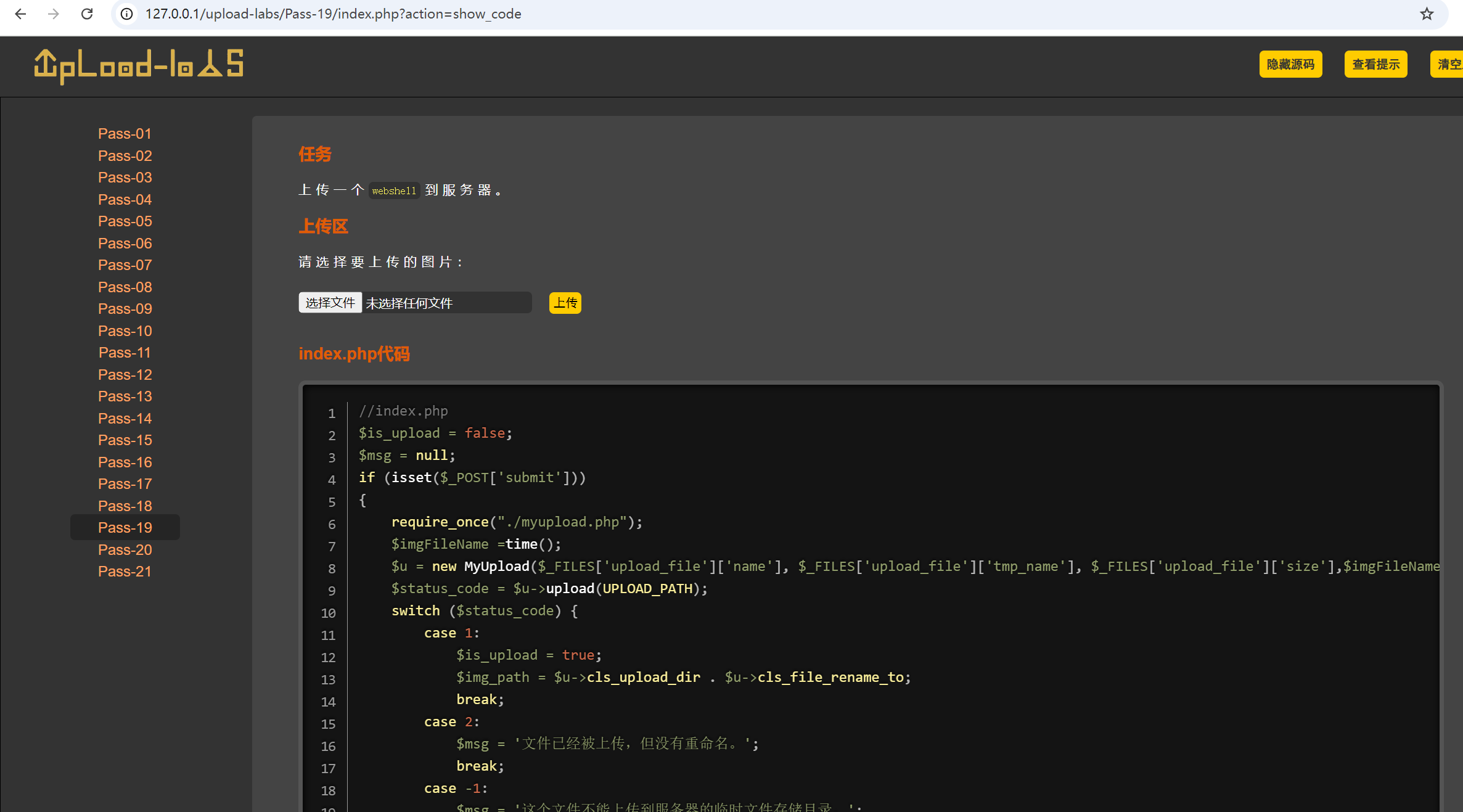The height and width of the screenshot is (812, 1463).
Task: Click the browser back arrow
Action: coord(20,14)
